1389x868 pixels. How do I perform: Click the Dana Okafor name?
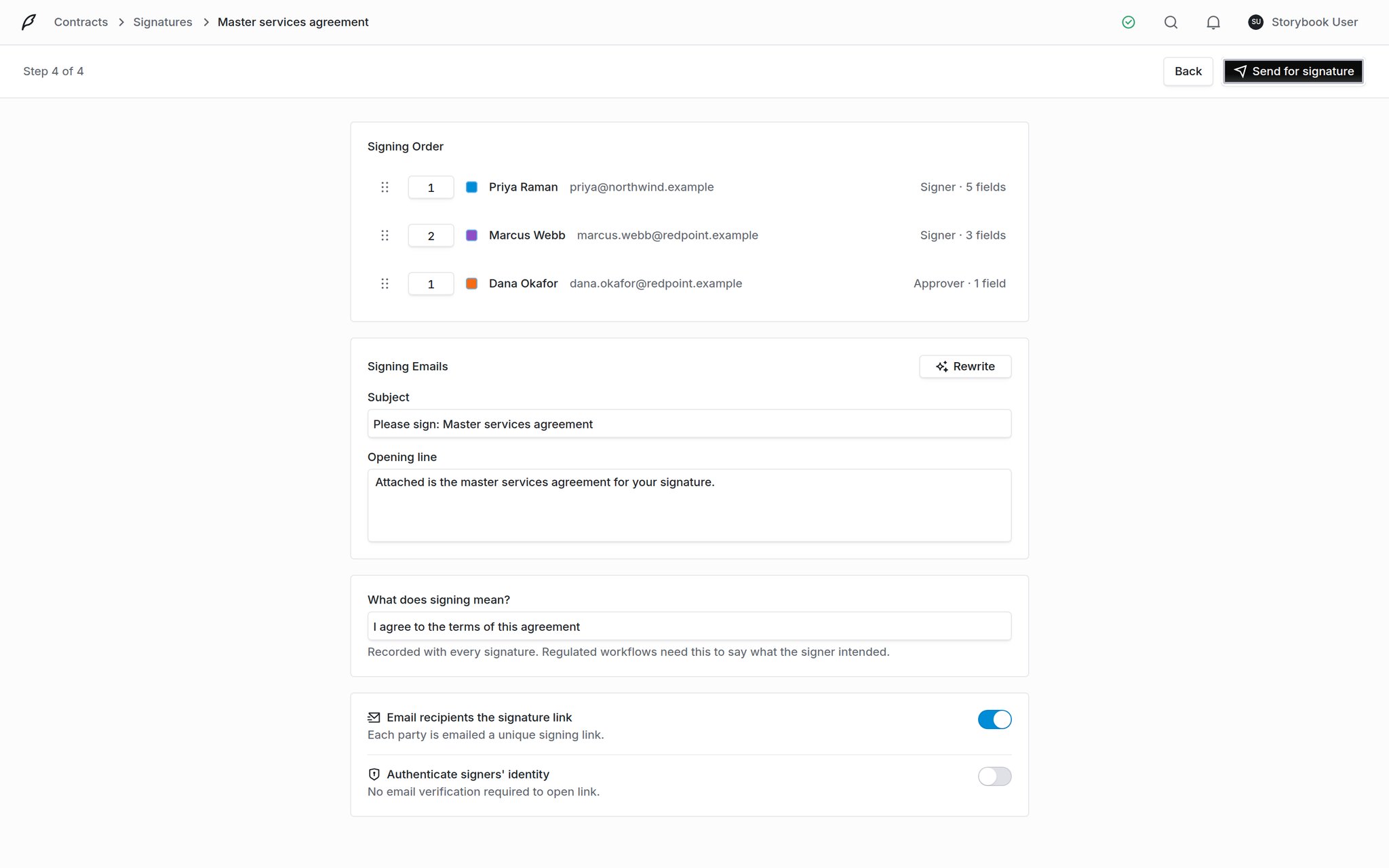pyautogui.click(x=523, y=283)
